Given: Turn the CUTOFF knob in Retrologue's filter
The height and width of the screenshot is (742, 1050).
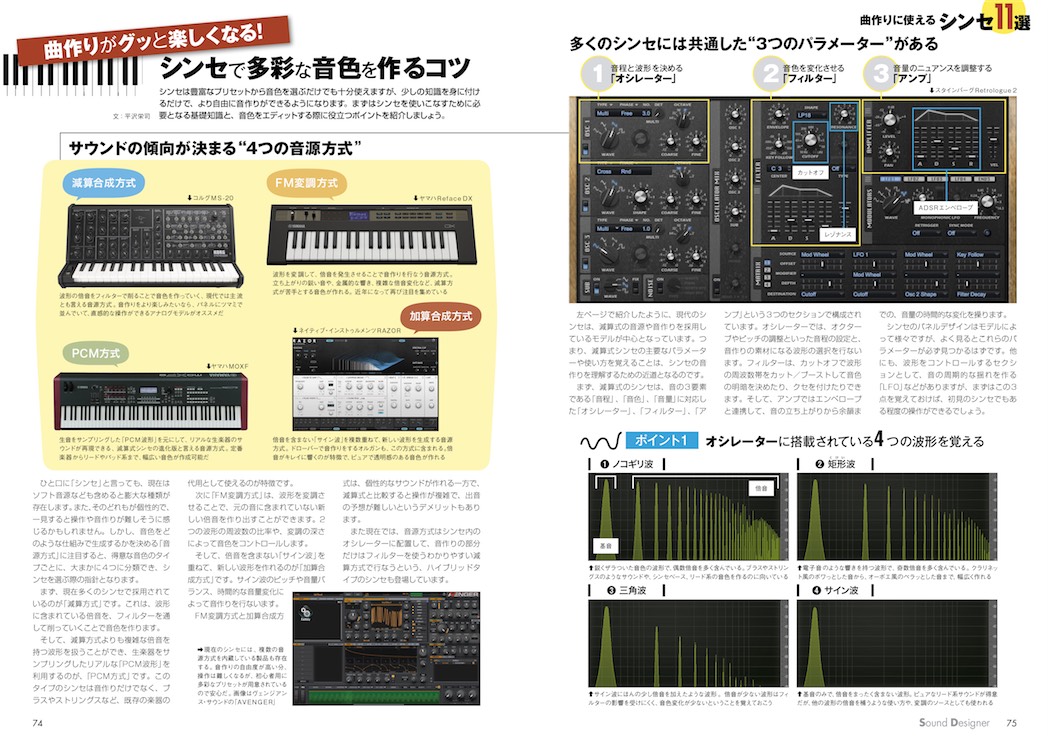Looking at the screenshot, I should (x=810, y=139).
